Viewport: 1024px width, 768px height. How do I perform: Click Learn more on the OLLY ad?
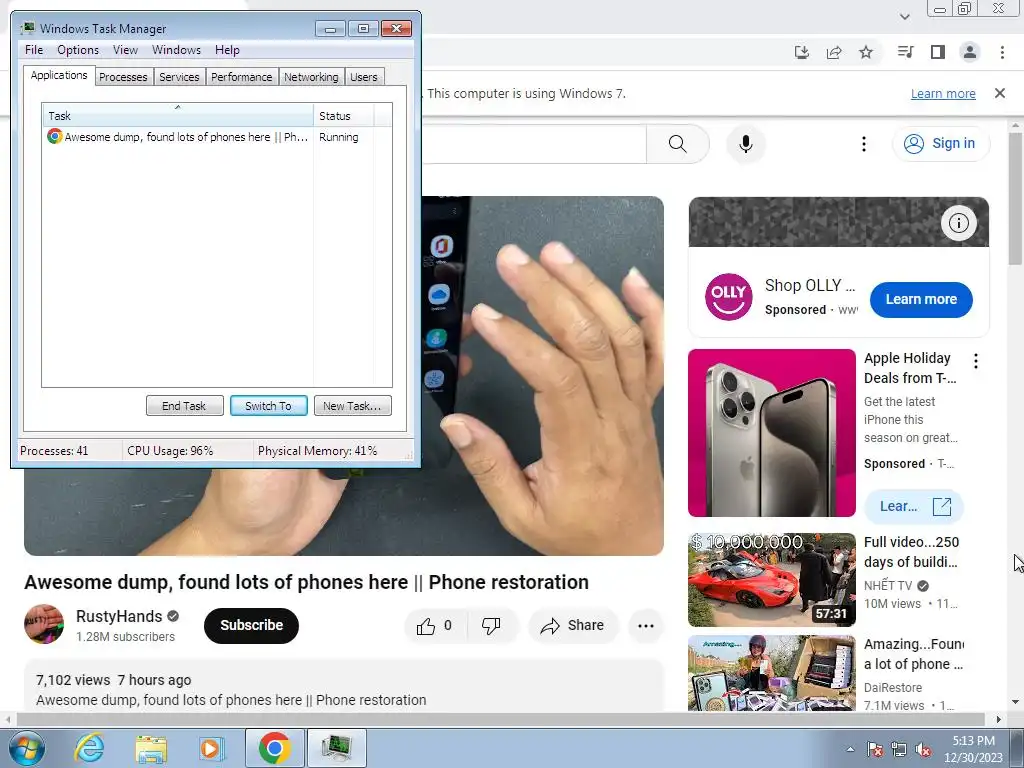pos(921,299)
